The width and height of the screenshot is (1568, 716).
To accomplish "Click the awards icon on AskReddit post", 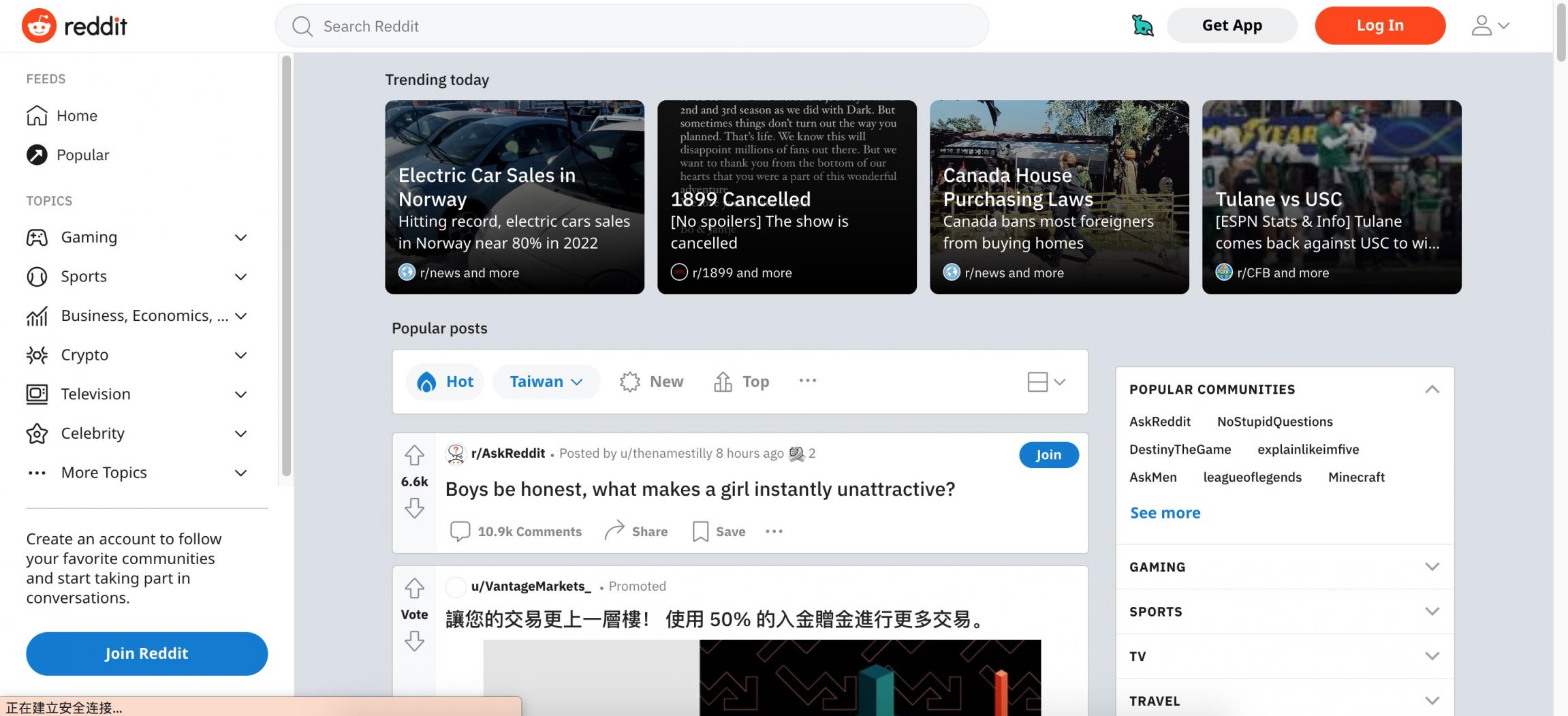I will [796, 454].
